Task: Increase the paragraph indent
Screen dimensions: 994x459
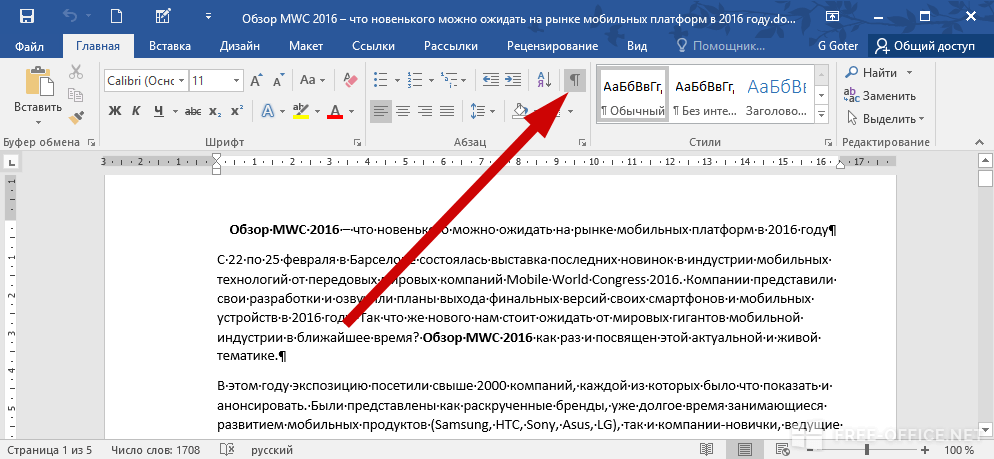Action: coord(512,80)
